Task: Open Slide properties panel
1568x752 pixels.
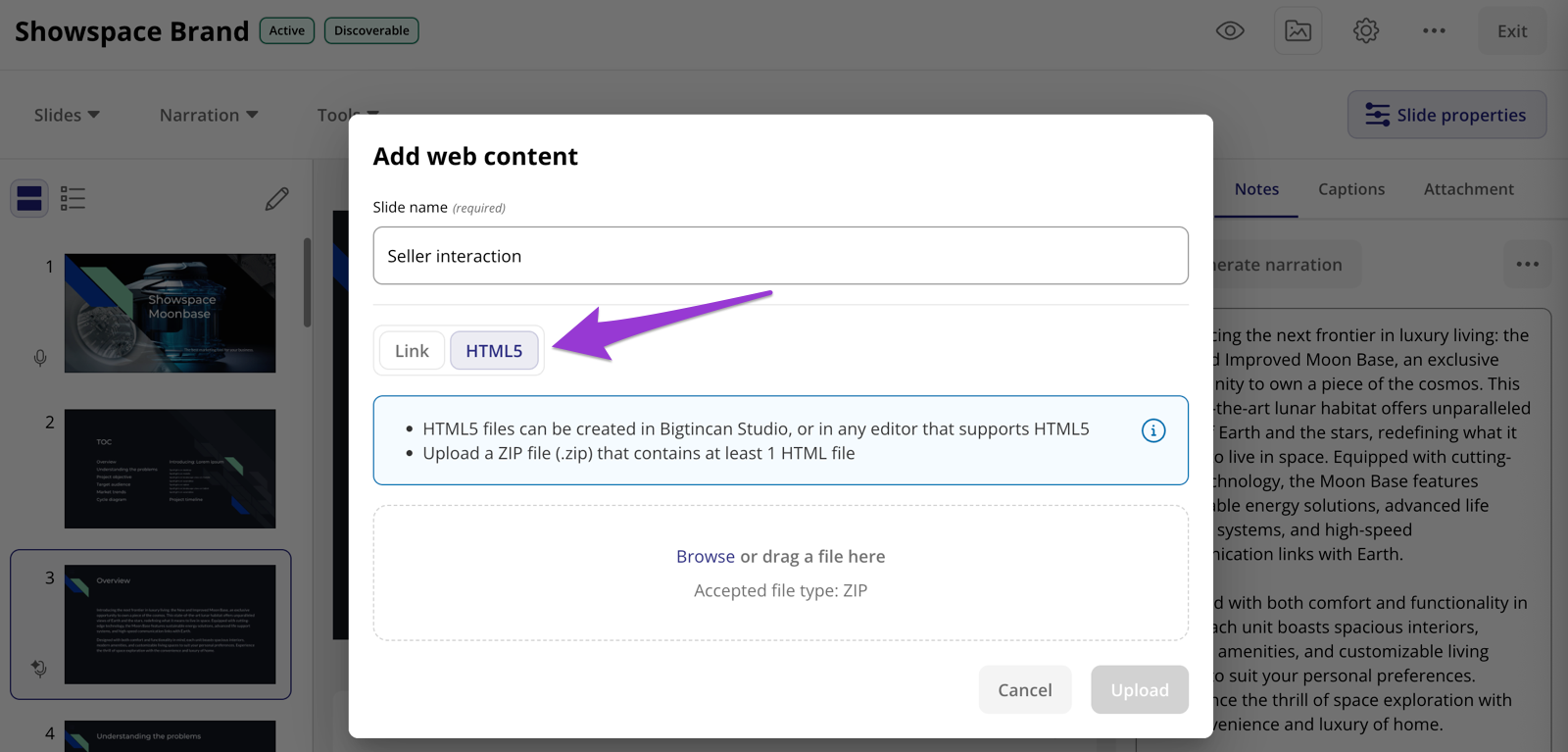Action: [1446, 115]
